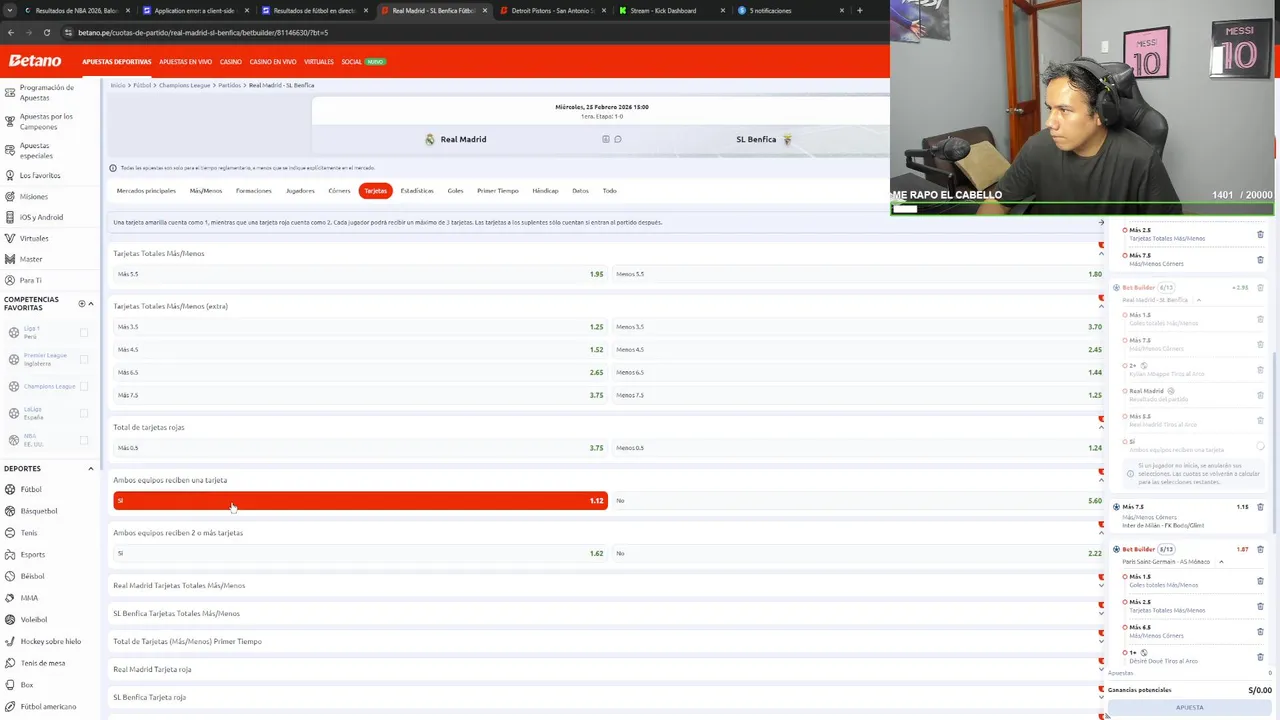1280x720 pixels.
Task: Toggle Sí for Ambos equipos reciben una tarjeta
Action: [360, 500]
